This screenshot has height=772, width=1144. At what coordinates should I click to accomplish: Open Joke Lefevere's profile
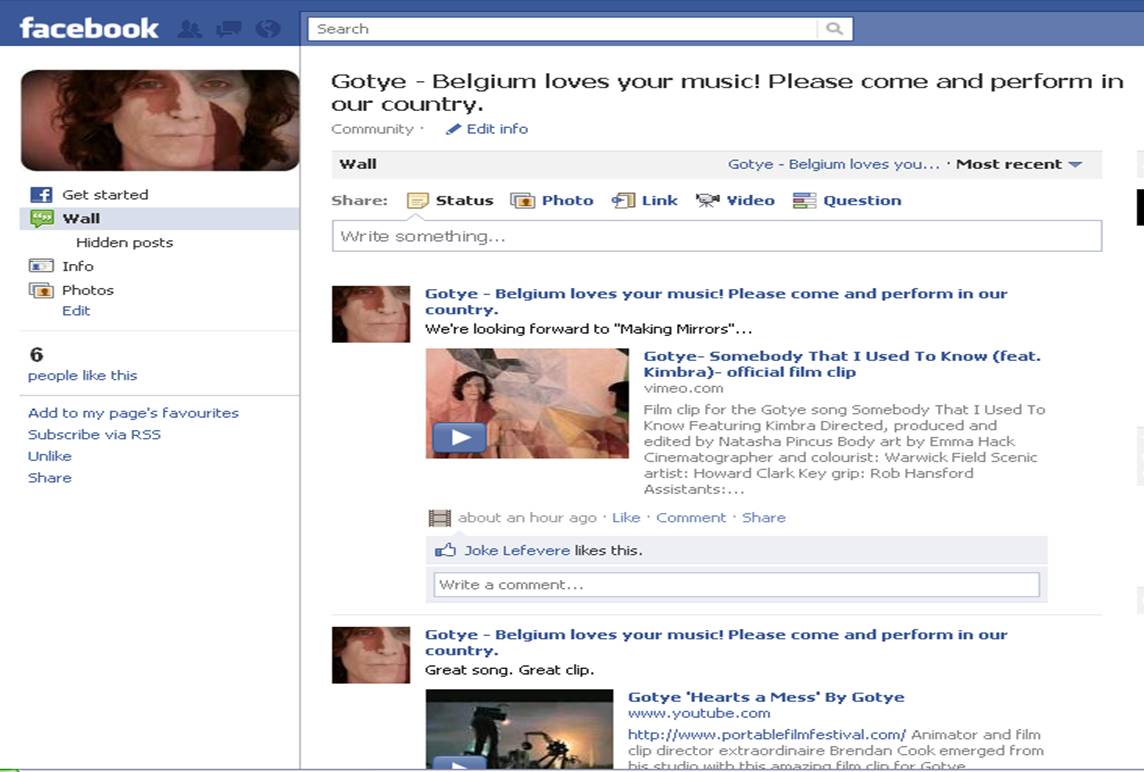(517, 550)
